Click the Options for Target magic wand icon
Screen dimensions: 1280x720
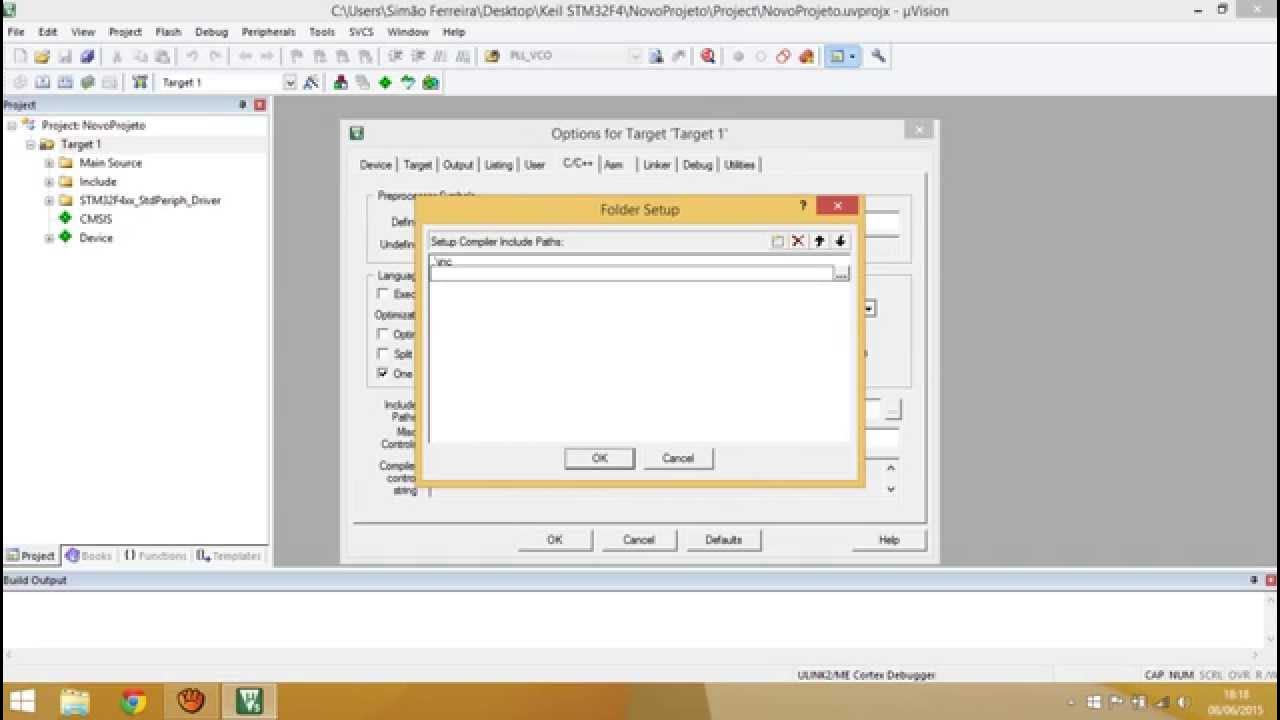tap(312, 83)
